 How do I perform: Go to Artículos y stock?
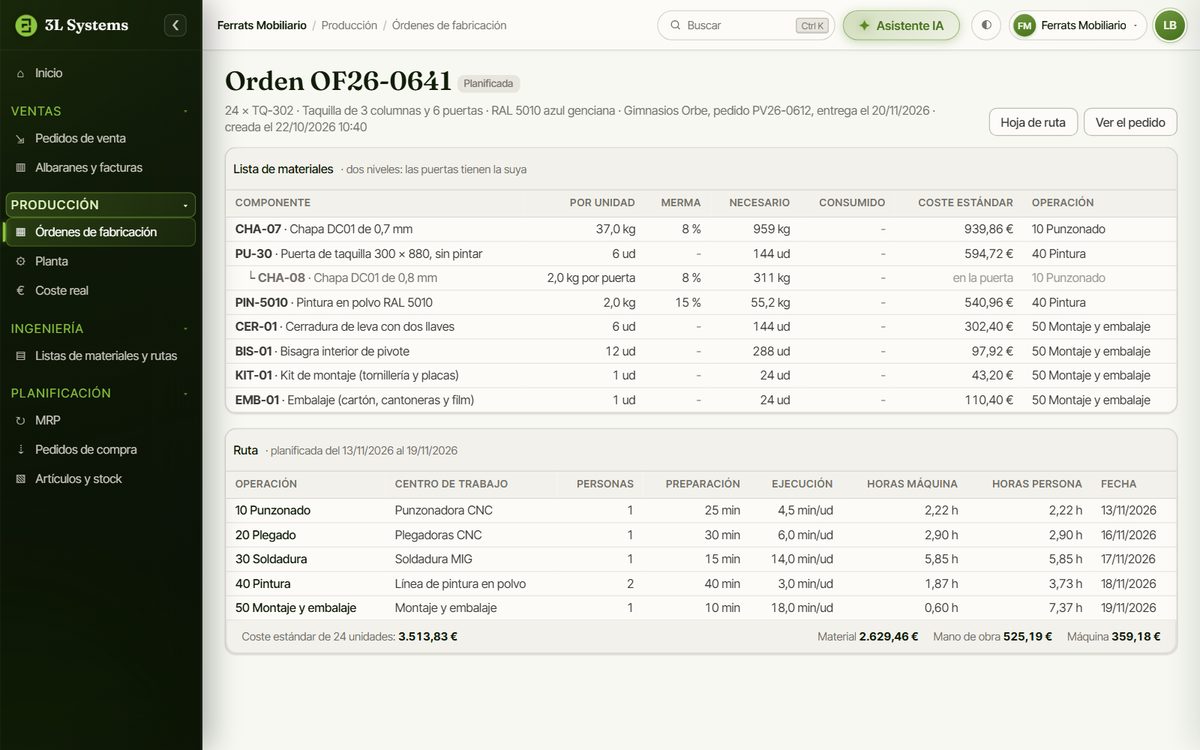[101, 478]
